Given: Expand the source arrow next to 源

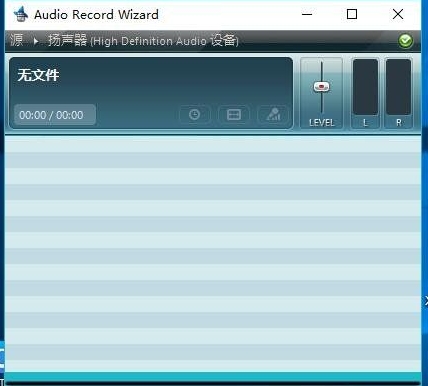Looking at the screenshot, I should point(36,41).
